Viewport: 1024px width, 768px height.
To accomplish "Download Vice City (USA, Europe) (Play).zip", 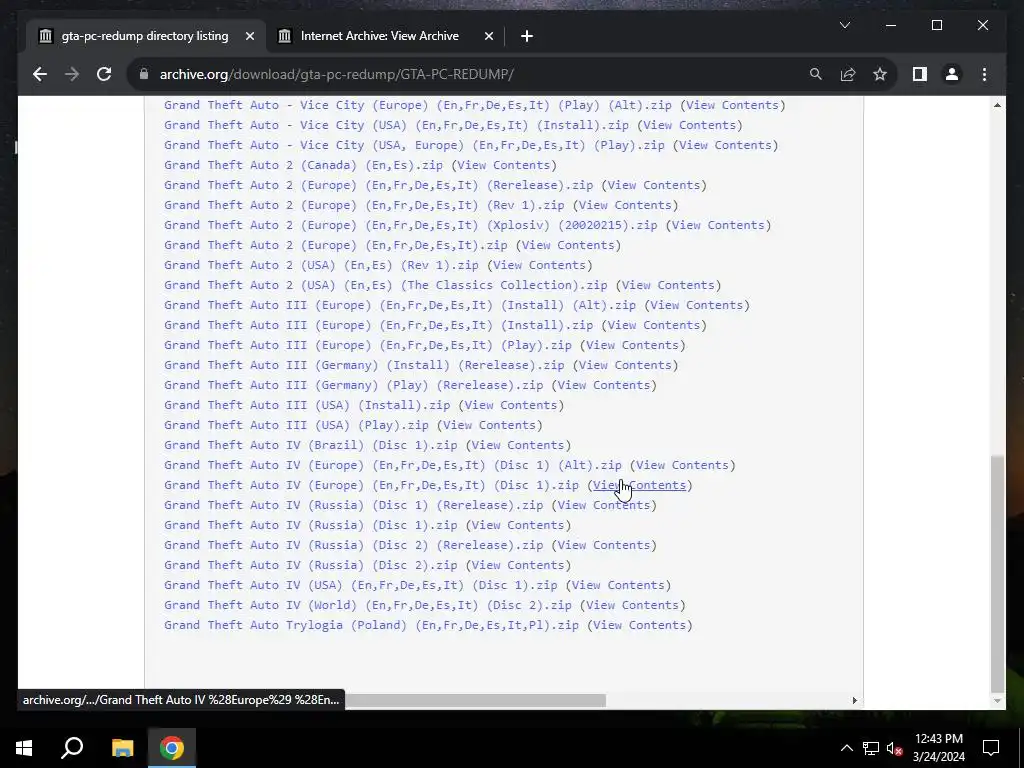I will 414,145.
